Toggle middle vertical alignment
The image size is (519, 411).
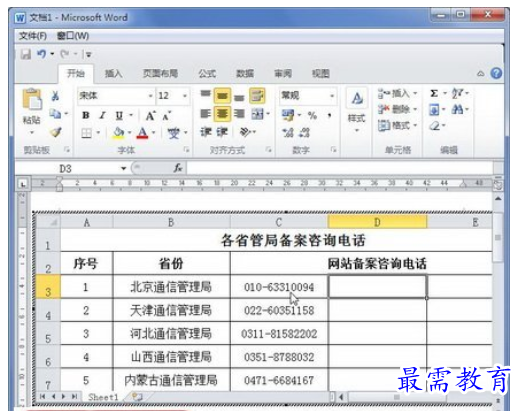[x=222, y=96]
